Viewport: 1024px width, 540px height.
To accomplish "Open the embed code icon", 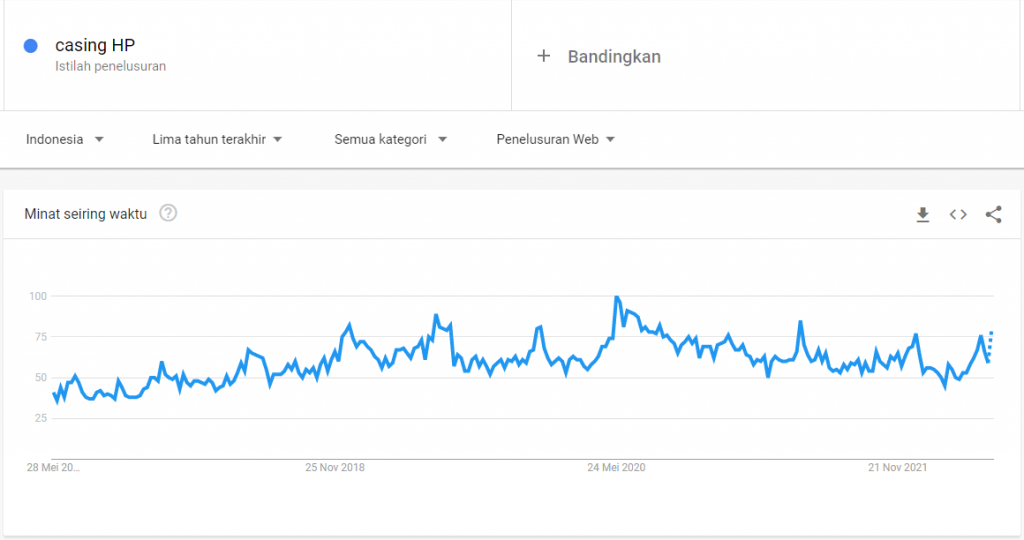I will click(x=958, y=214).
